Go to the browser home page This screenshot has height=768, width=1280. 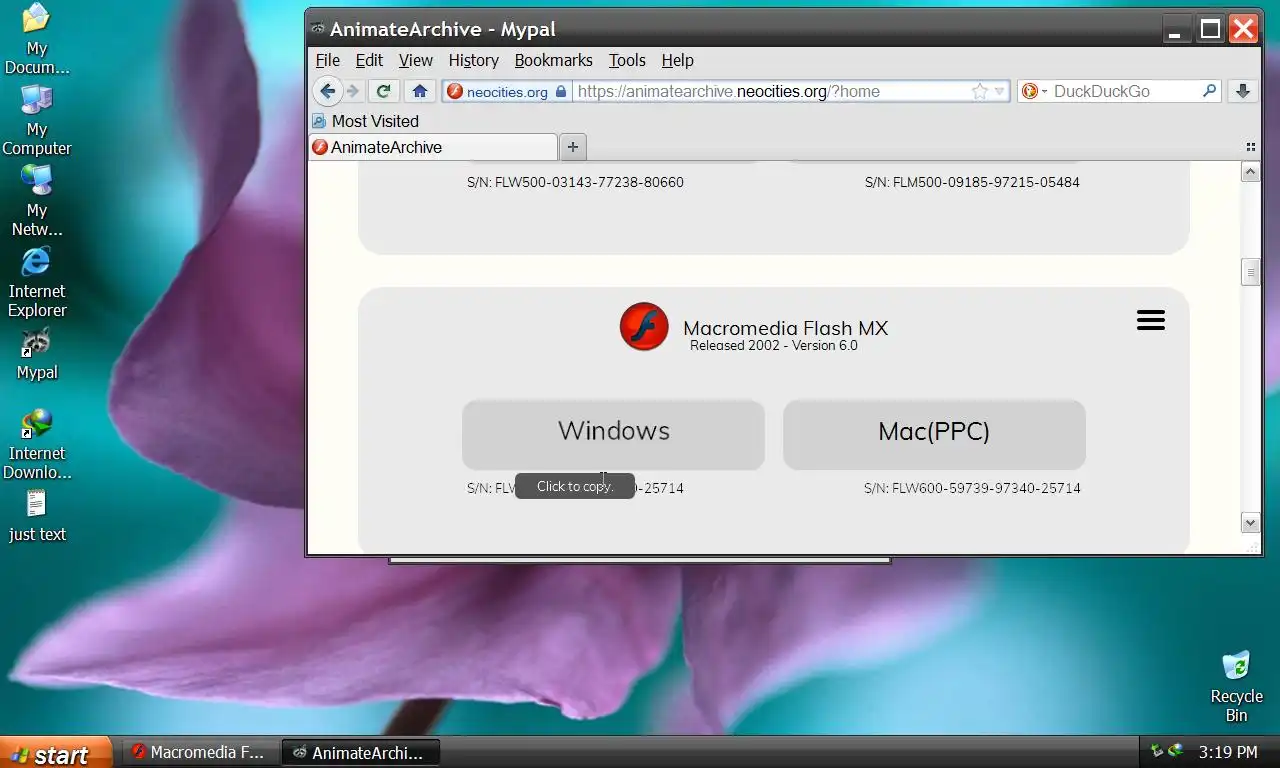(420, 91)
